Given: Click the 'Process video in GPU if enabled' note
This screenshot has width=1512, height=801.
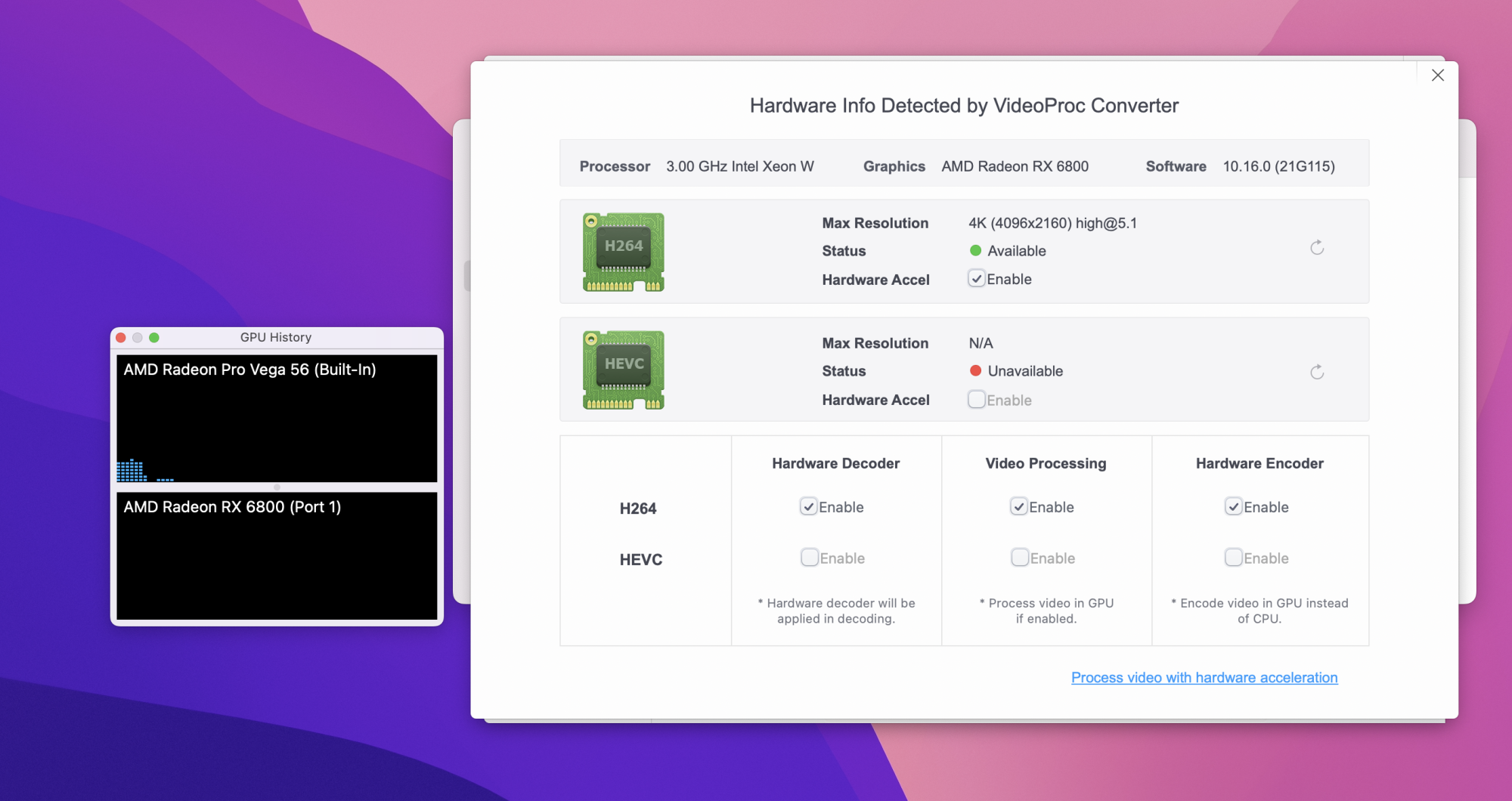Looking at the screenshot, I should pyautogui.click(x=1046, y=611).
